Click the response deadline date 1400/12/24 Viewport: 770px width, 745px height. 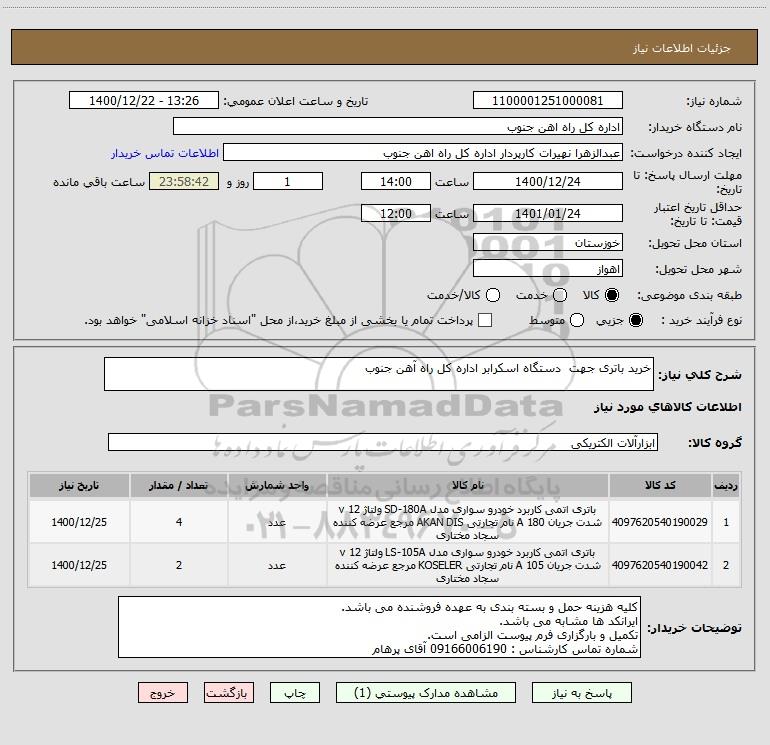(548, 181)
